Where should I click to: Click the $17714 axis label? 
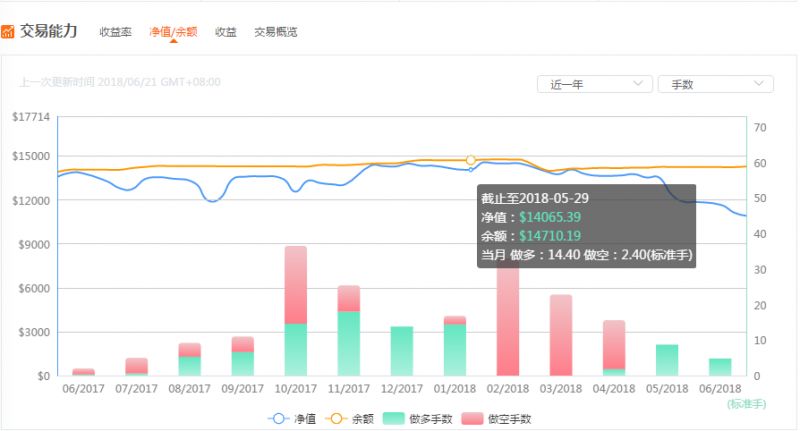pyautogui.click(x=31, y=117)
